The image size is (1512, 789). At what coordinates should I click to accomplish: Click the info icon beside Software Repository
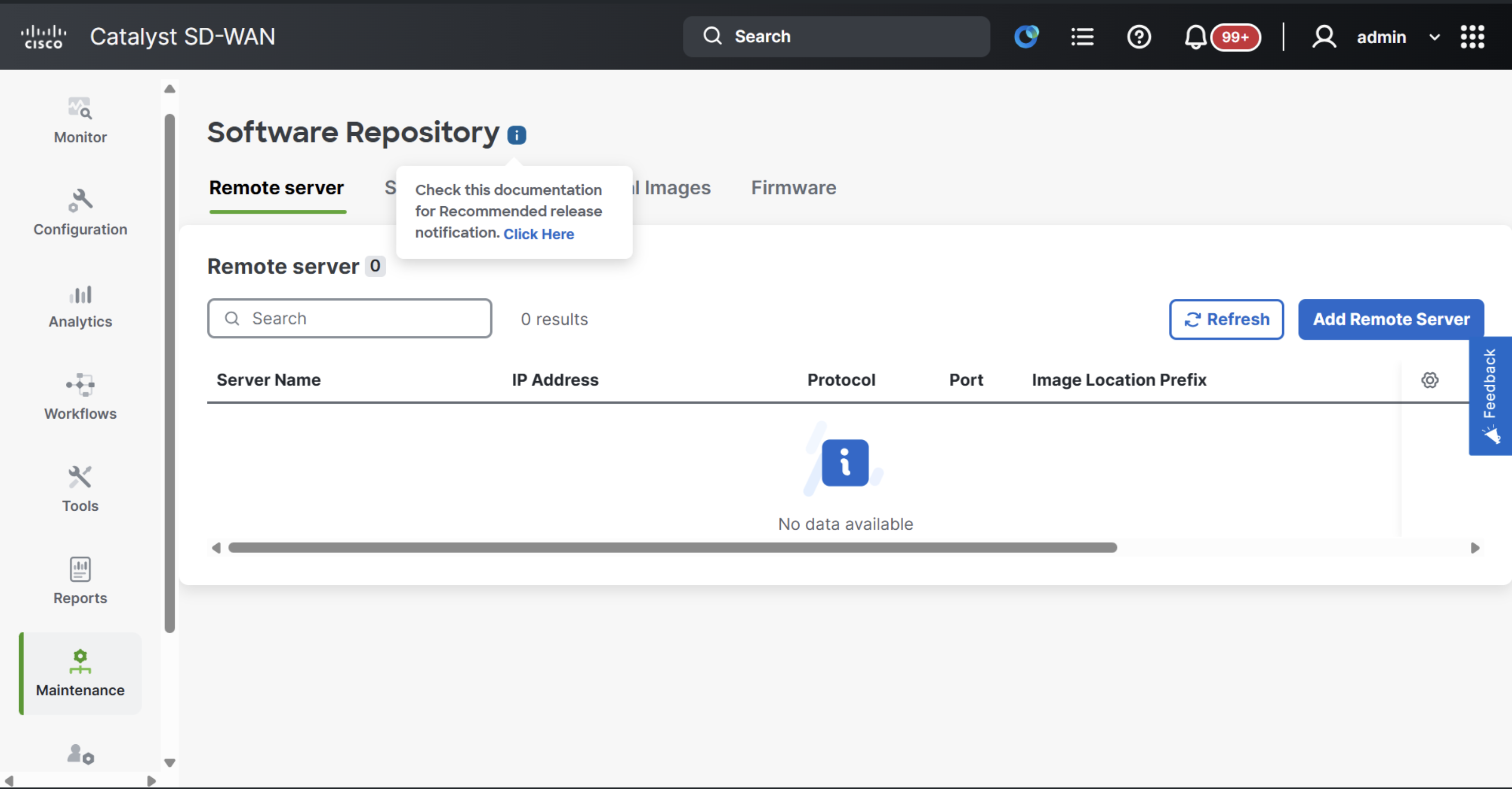(516, 135)
